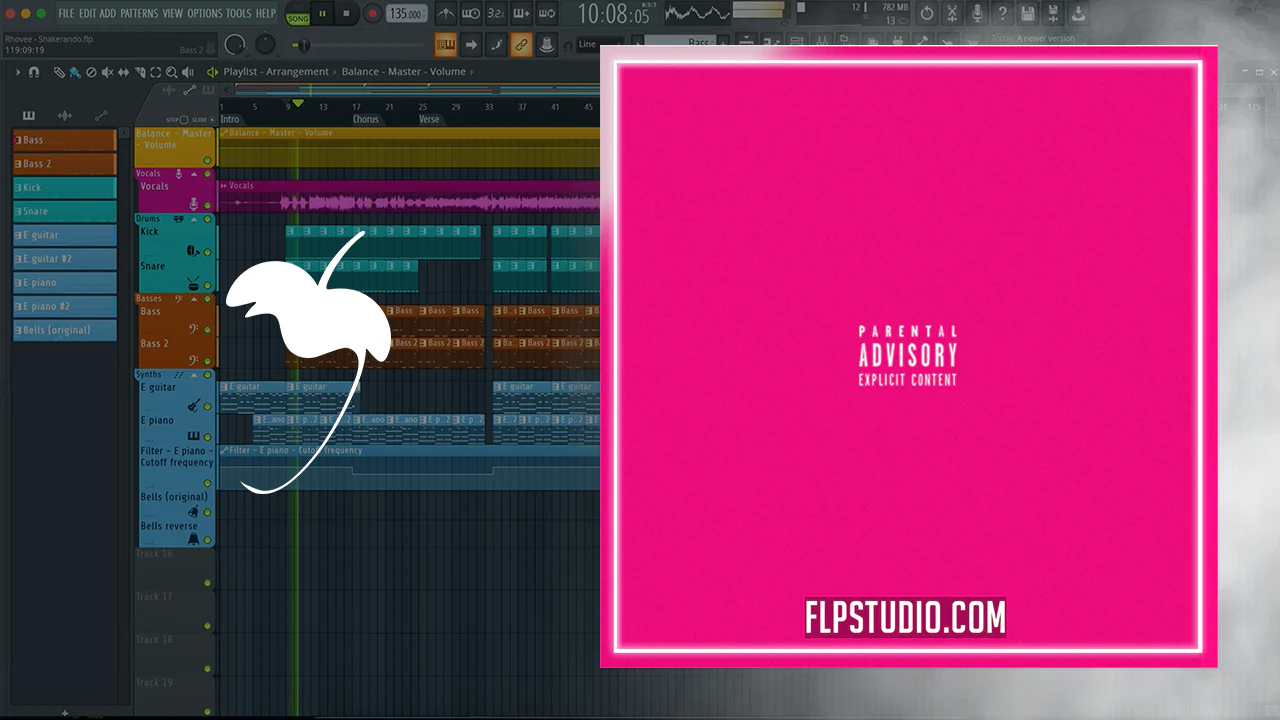
Task: Select the Kick pattern in picker
Action: click(65, 187)
